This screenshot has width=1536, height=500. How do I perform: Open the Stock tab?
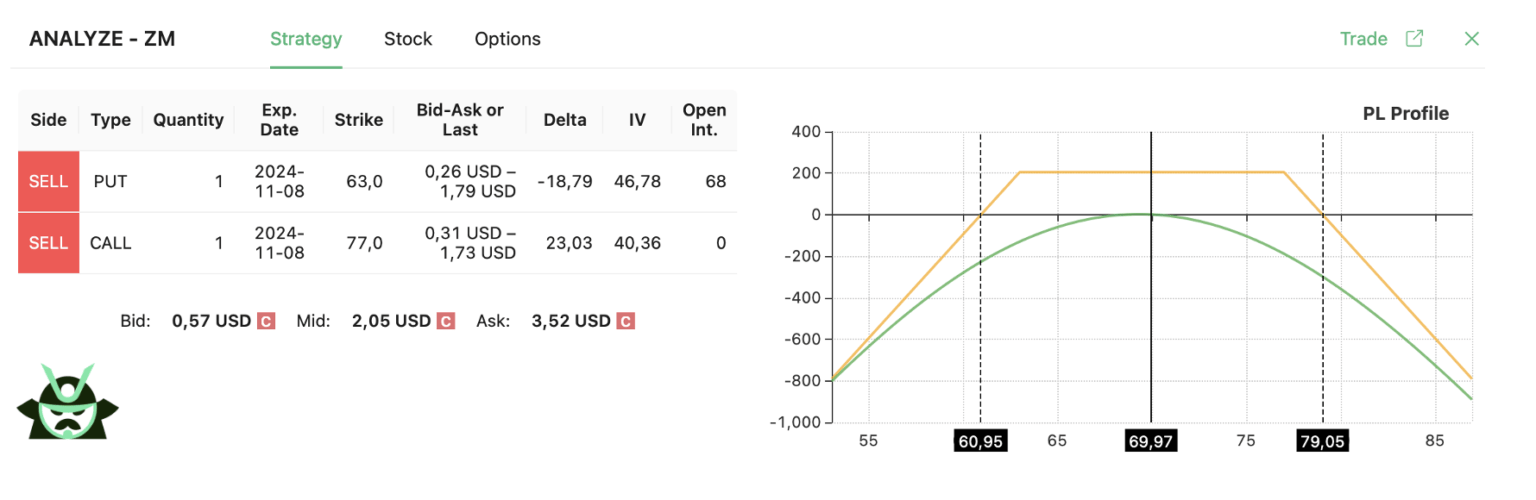point(408,39)
